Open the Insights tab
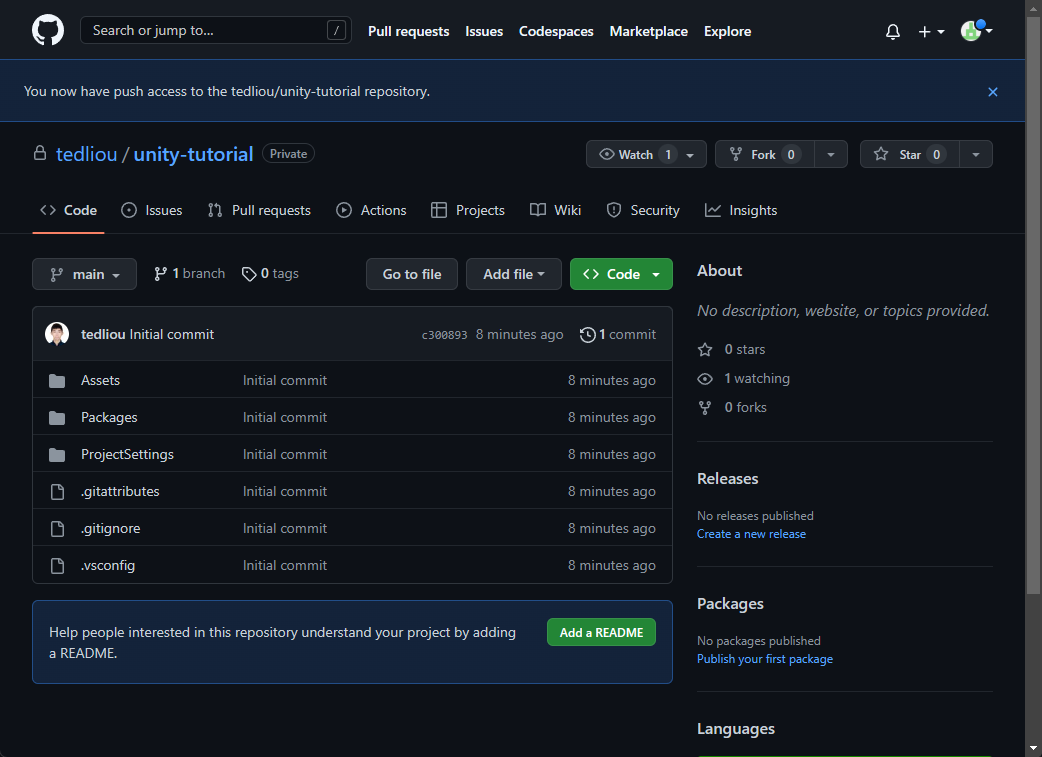 741,210
